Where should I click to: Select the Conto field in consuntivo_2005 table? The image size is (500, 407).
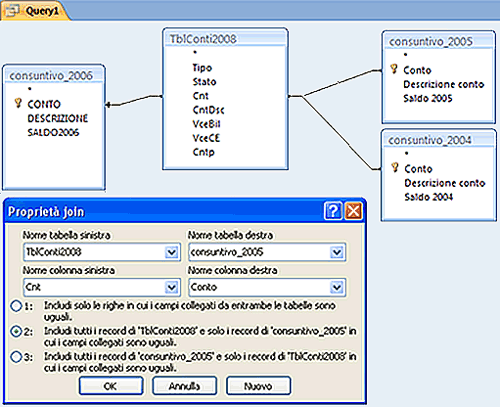pyautogui.click(x=417, y=70)
